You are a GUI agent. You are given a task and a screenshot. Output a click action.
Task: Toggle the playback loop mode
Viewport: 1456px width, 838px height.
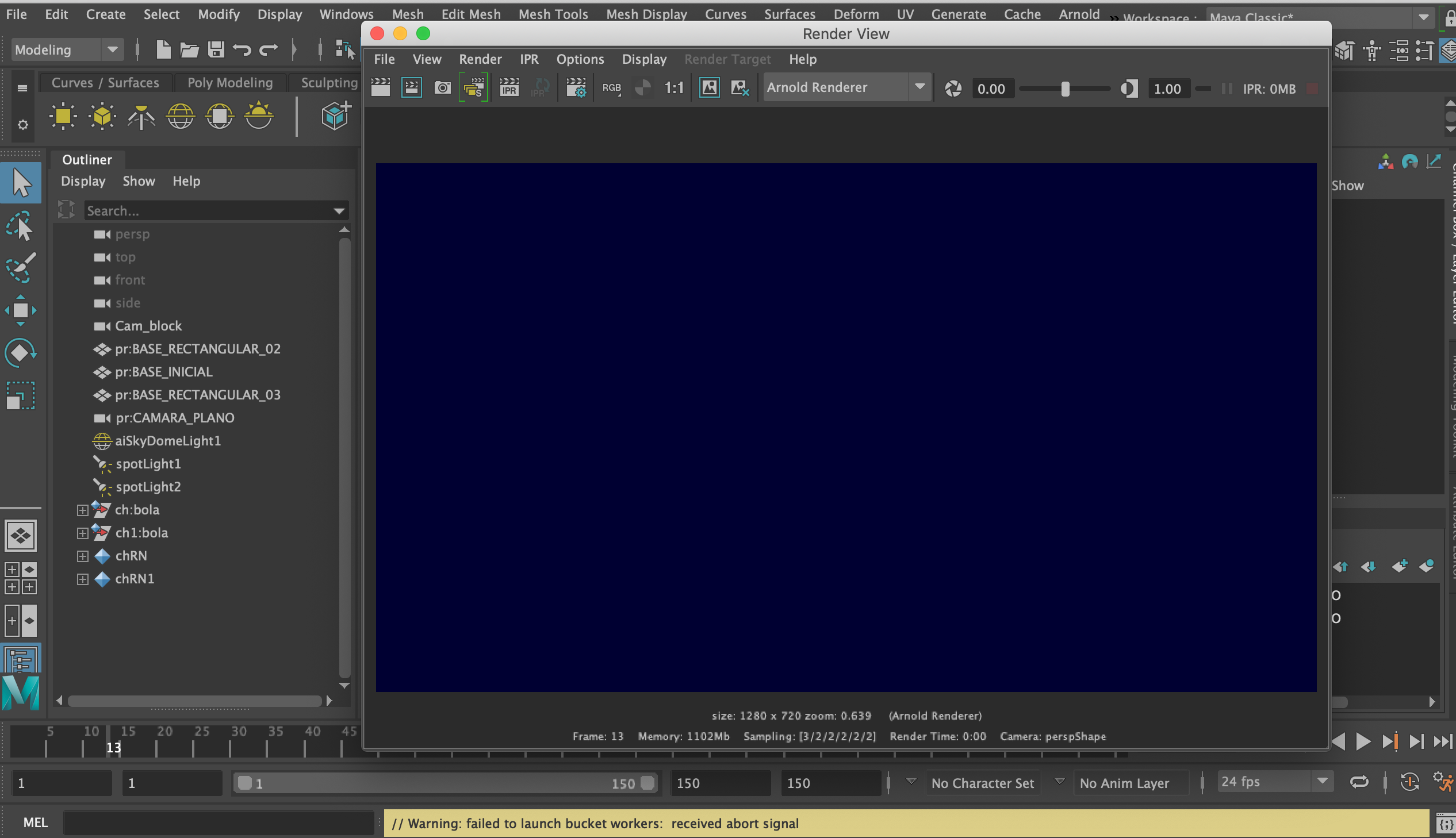1359,782
